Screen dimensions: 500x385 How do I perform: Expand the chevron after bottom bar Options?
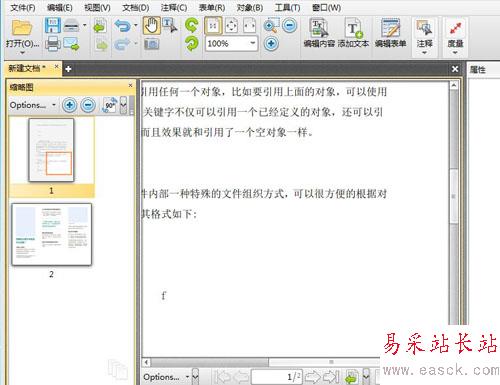[195, 377]
